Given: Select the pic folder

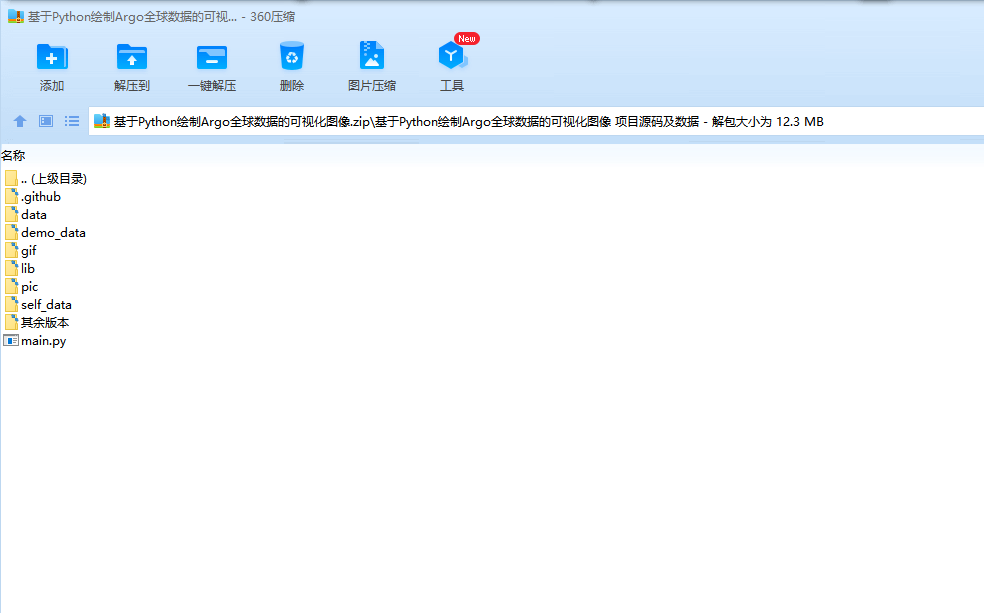Looking at the screenshot, I should click(21, 287).
